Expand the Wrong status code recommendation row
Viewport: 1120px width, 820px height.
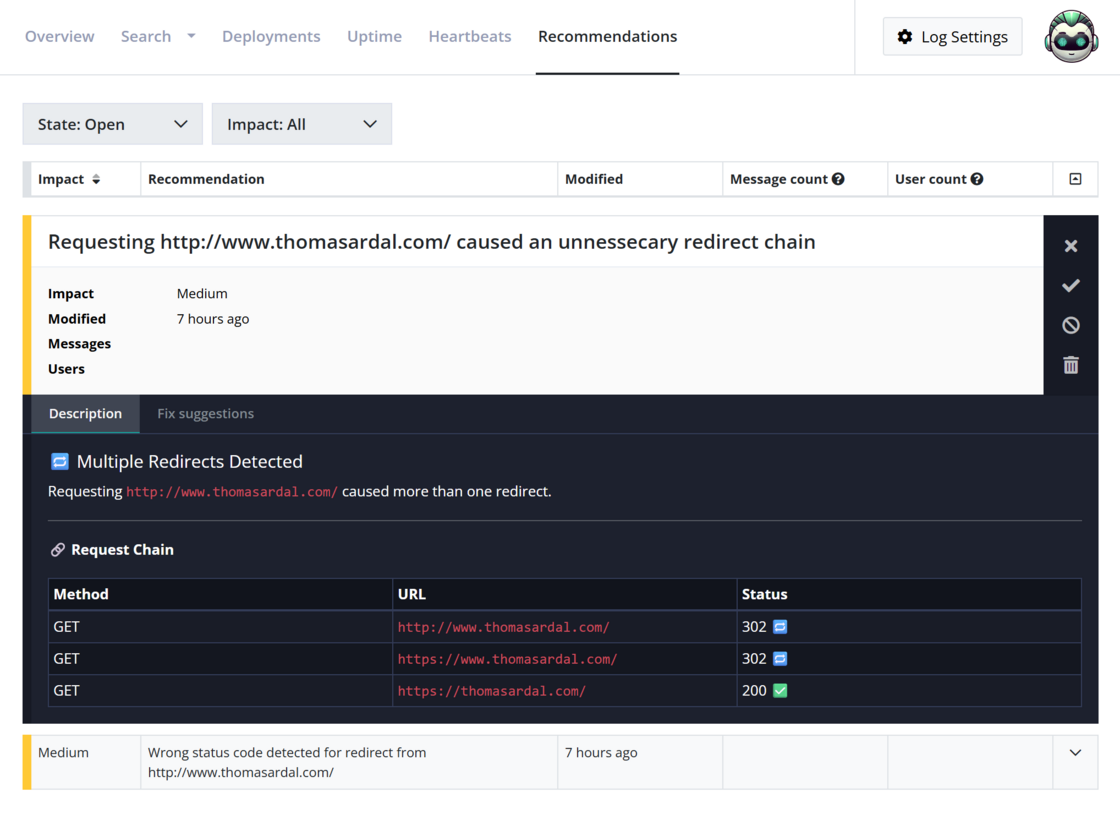click(1075, 753)
